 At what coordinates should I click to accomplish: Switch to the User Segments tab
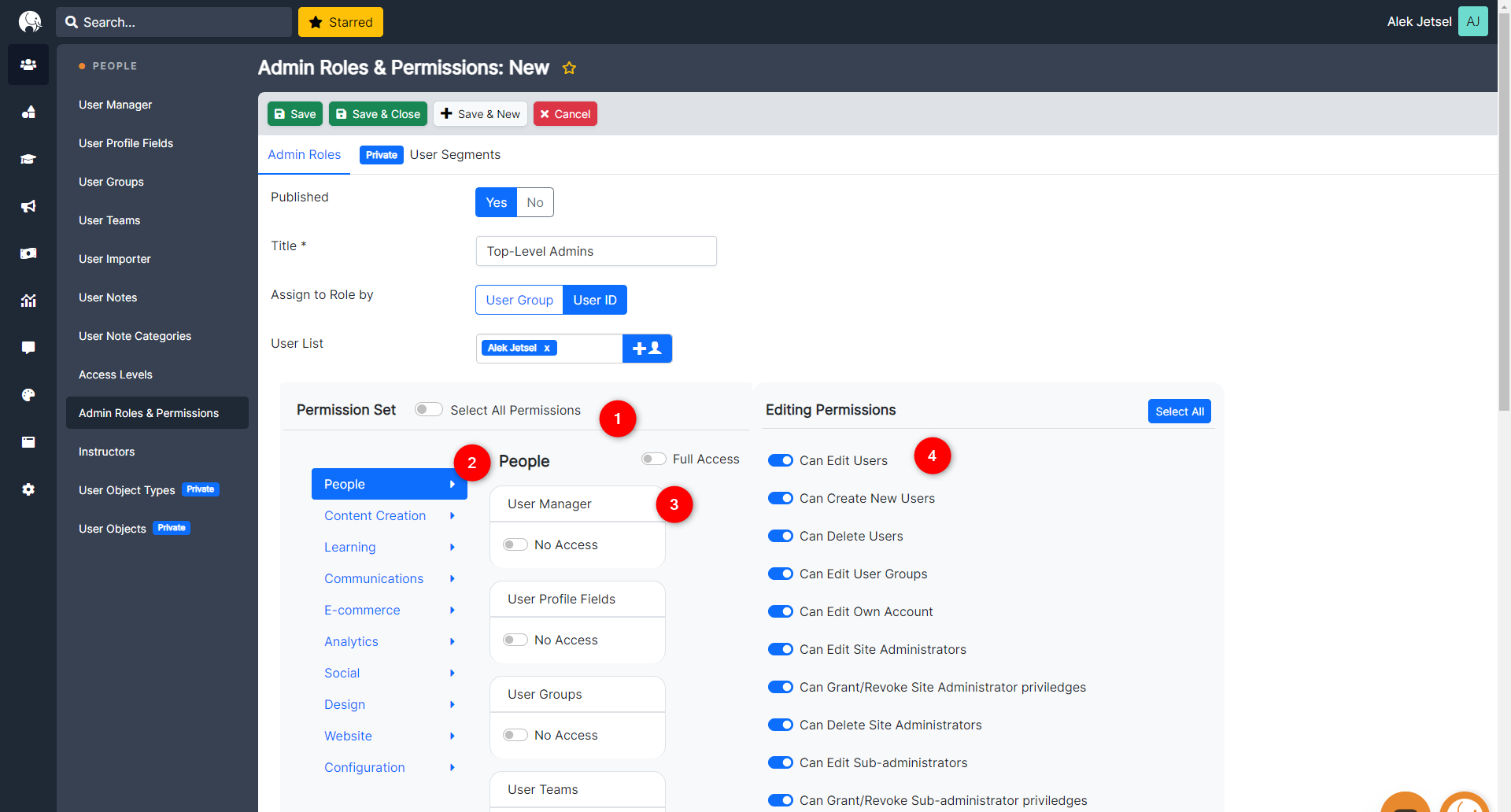[455, 154]
